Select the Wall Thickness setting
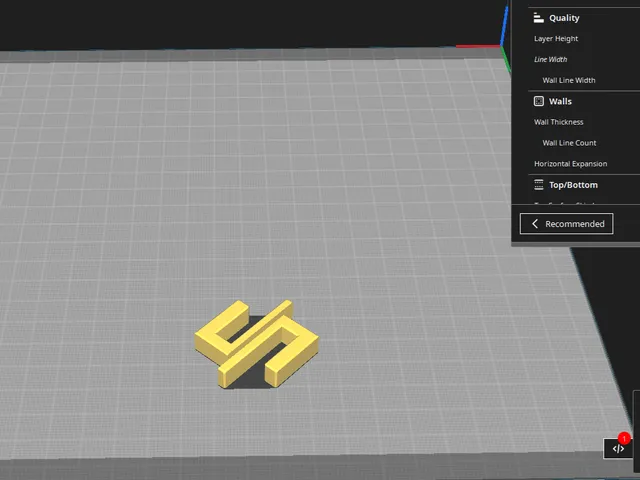The width and height of the screenshot is (640, 480). pyautogui.click(x=558, y=122)
